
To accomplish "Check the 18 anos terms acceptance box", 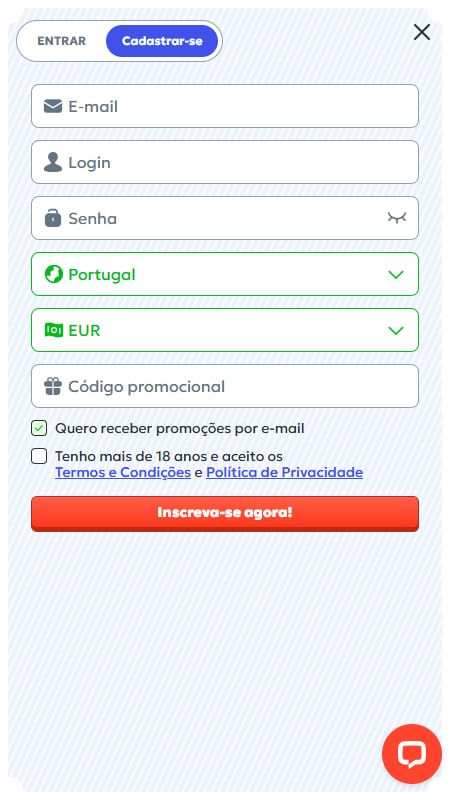I will pyautogui.click(x=39, y=456).
